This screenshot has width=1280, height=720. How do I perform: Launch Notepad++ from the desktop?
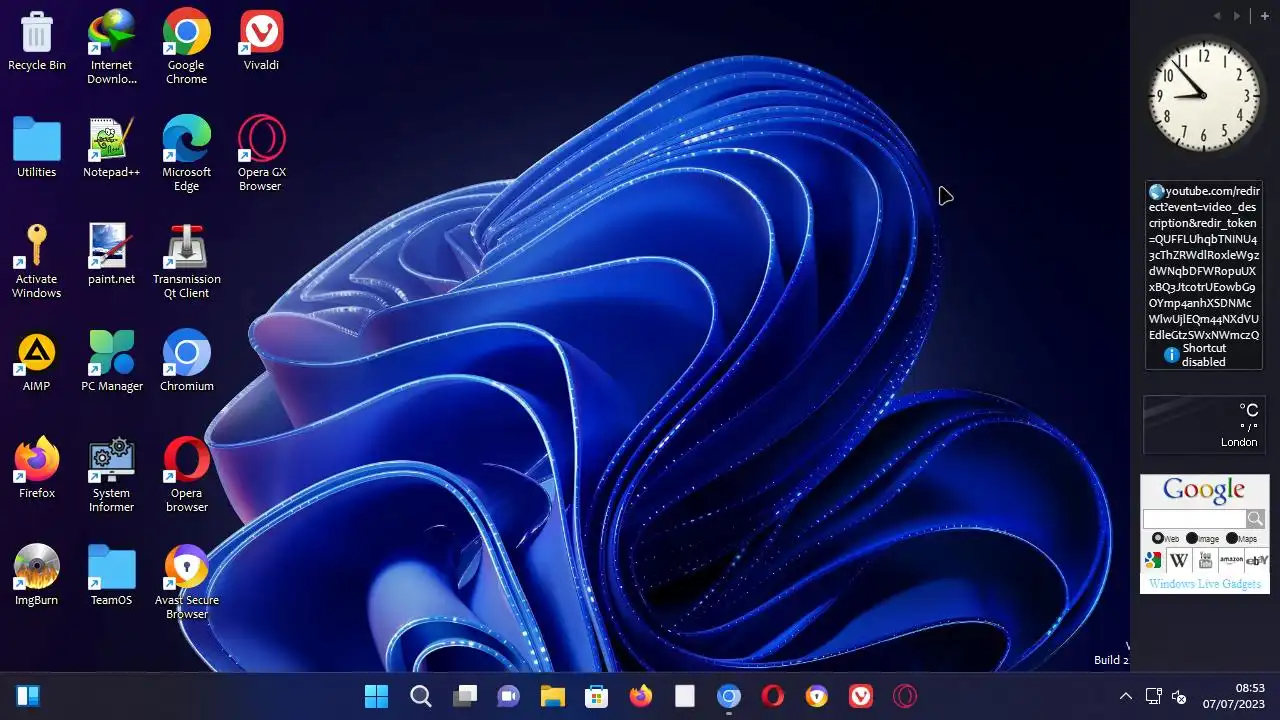click(111, 148)
